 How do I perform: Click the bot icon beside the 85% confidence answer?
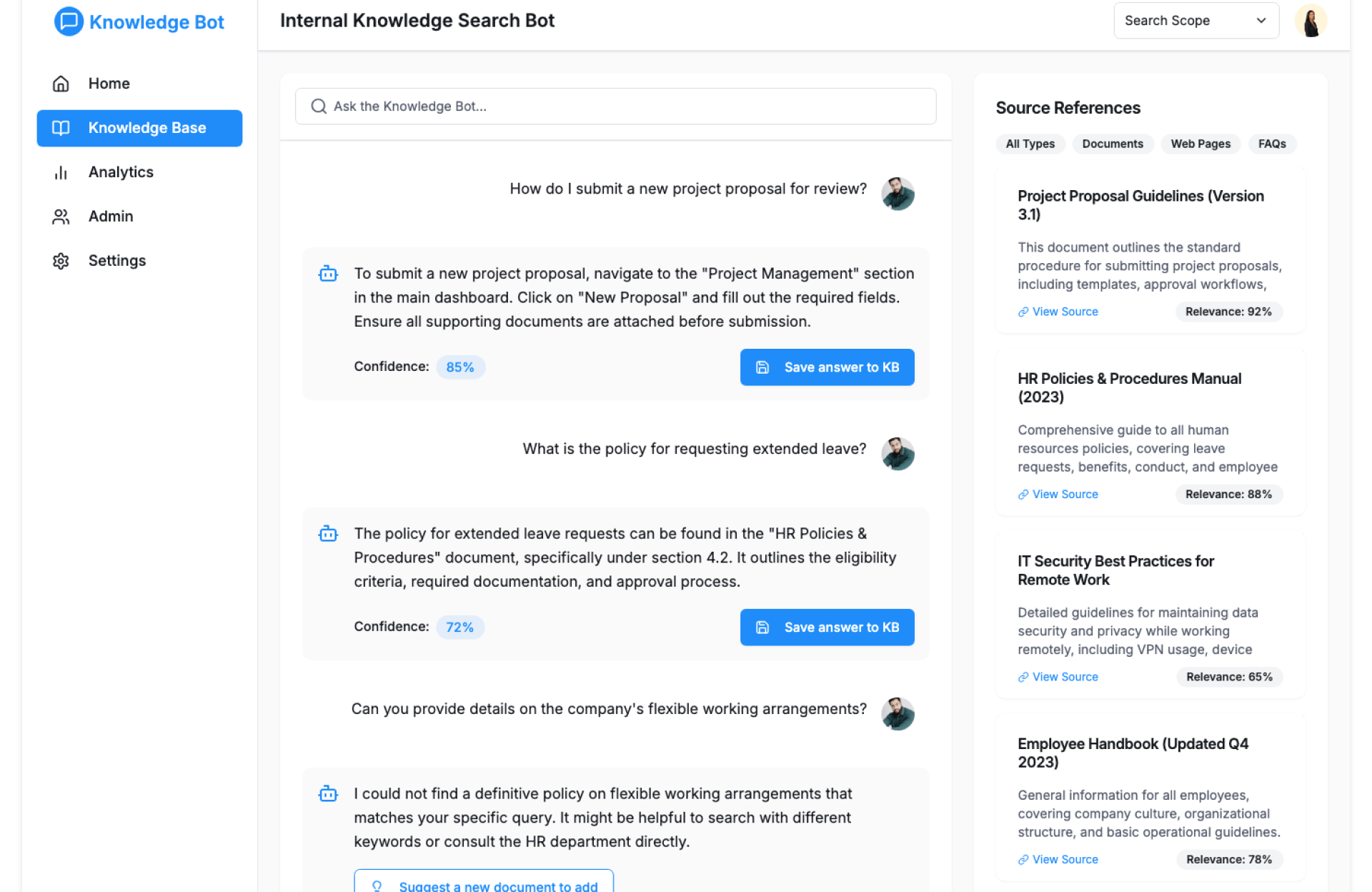(328, 274)
